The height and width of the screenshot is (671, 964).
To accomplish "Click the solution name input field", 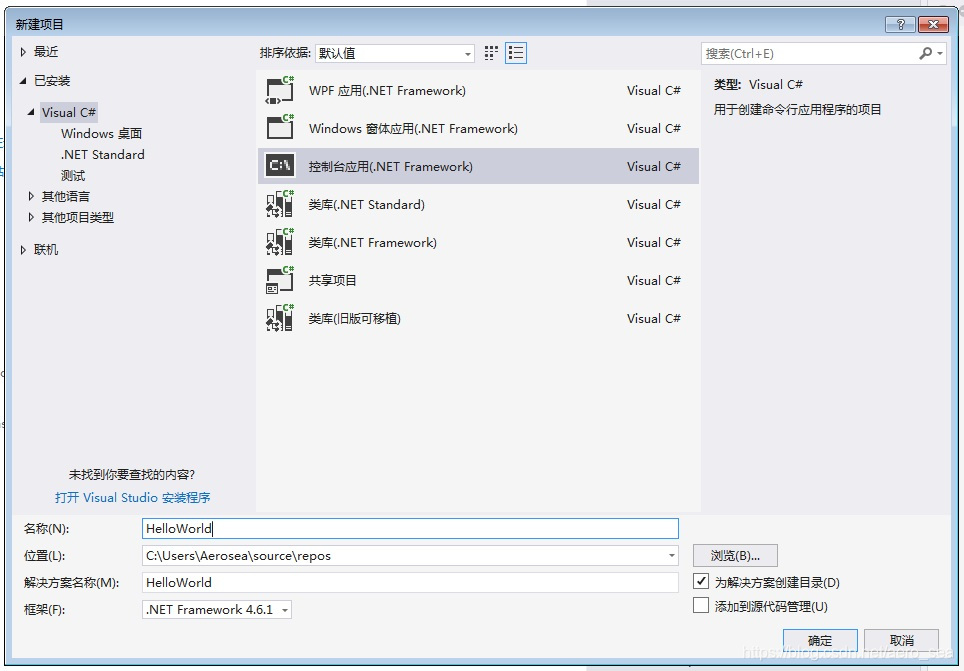I will coord(410,582).
